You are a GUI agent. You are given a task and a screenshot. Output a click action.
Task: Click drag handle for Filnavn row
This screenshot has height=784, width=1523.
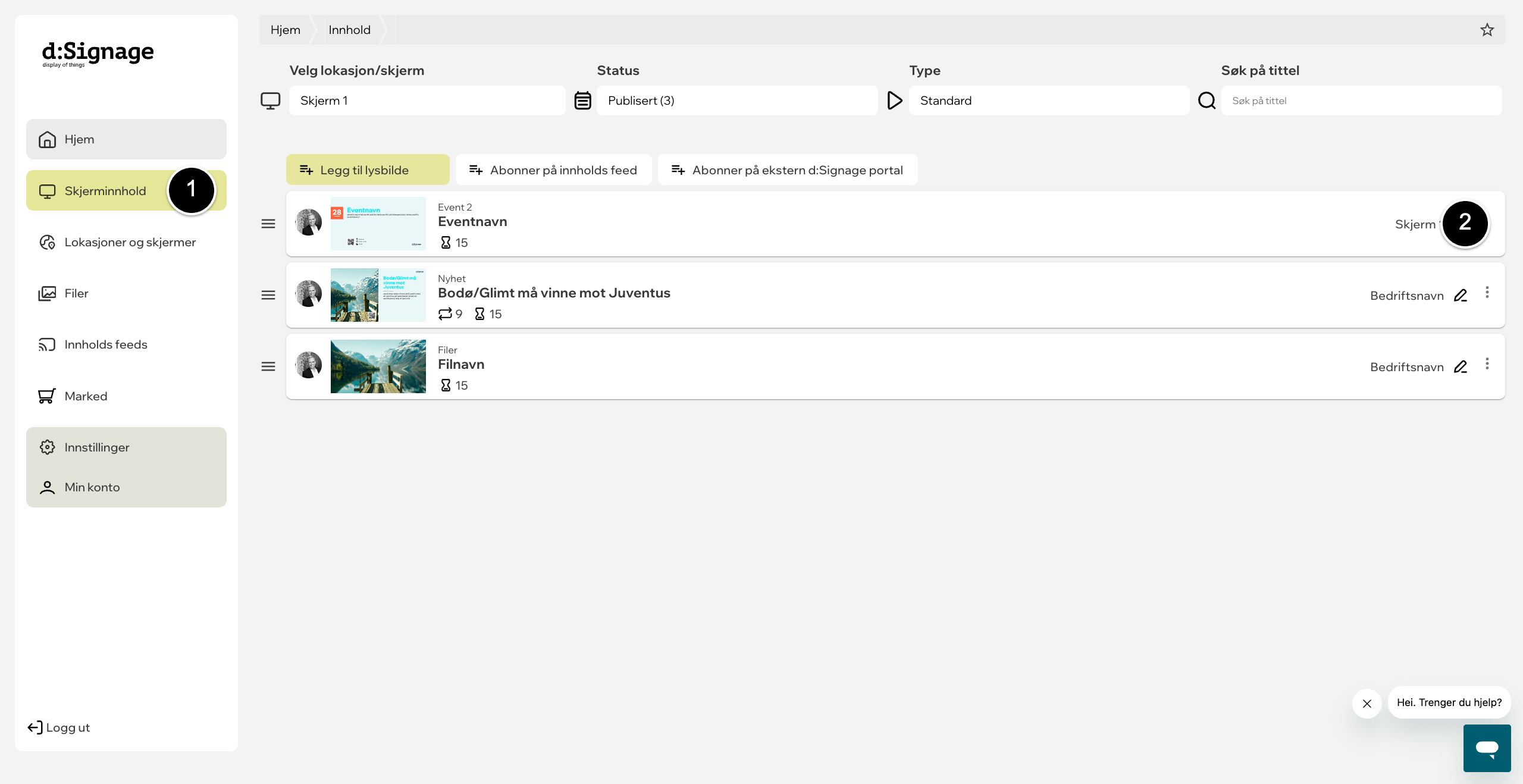coord(268,366)
